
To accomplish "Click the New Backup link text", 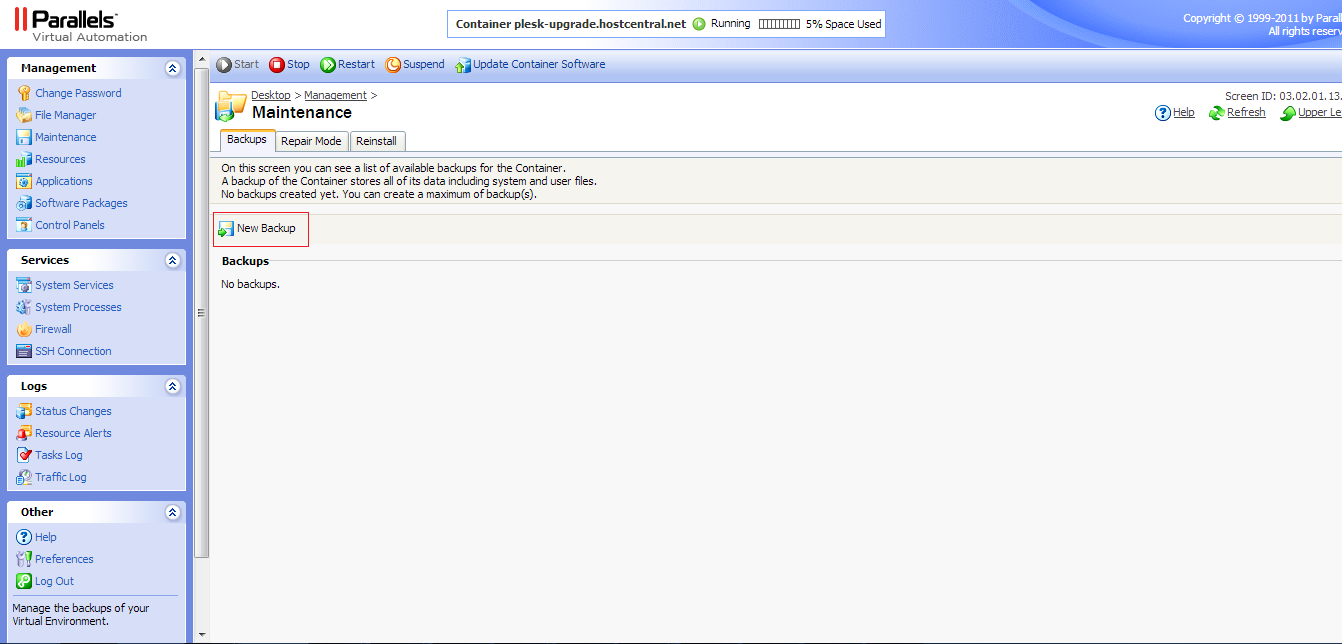I will tap(266, 228).
